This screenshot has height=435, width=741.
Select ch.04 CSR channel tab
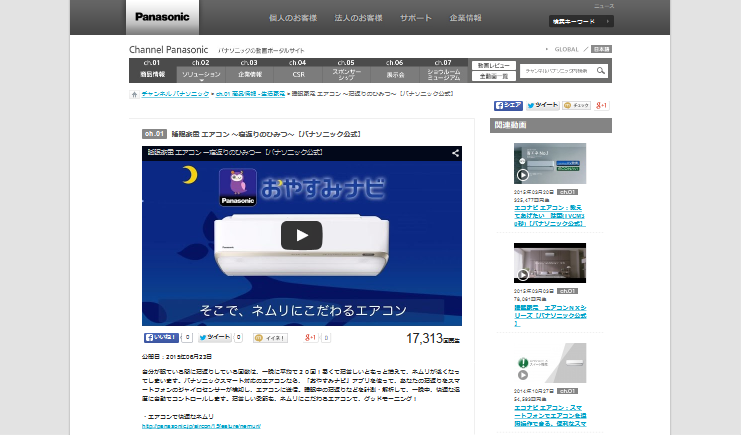(x=298, y=70)
